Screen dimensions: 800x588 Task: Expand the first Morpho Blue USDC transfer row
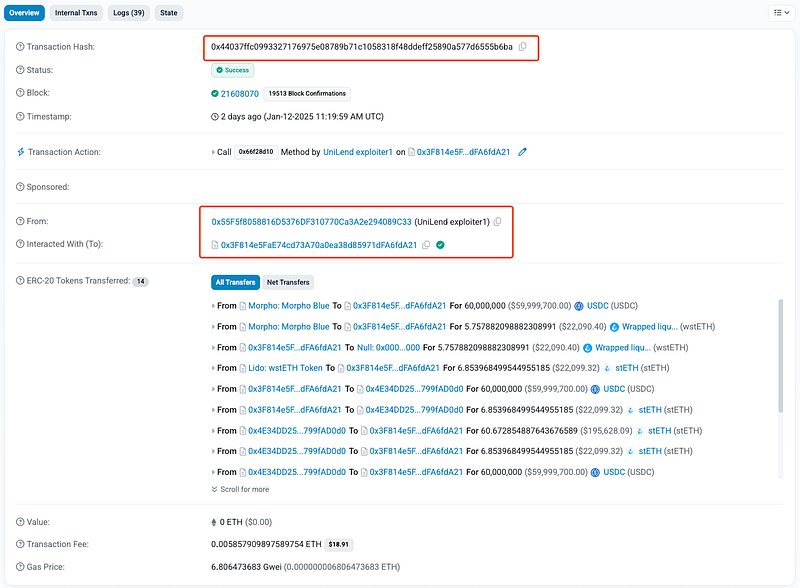click(213, 306)
